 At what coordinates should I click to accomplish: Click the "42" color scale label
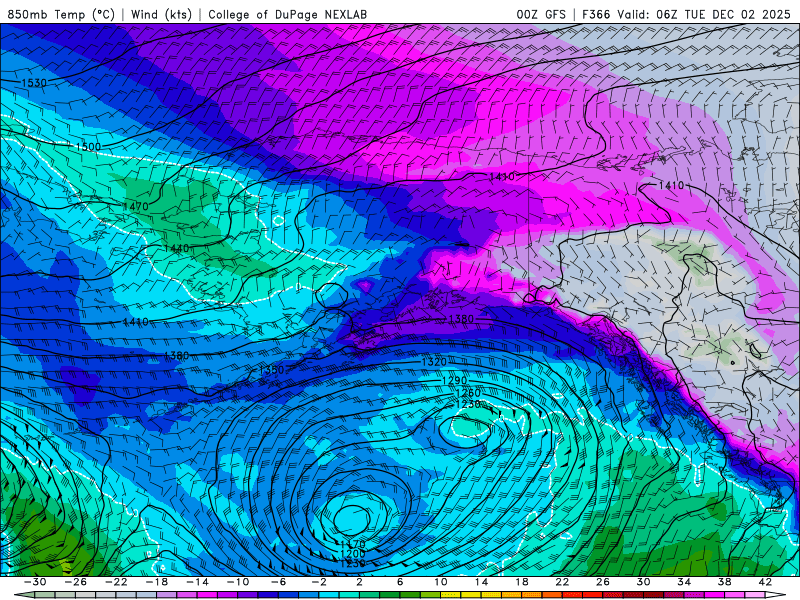(765, 582)
